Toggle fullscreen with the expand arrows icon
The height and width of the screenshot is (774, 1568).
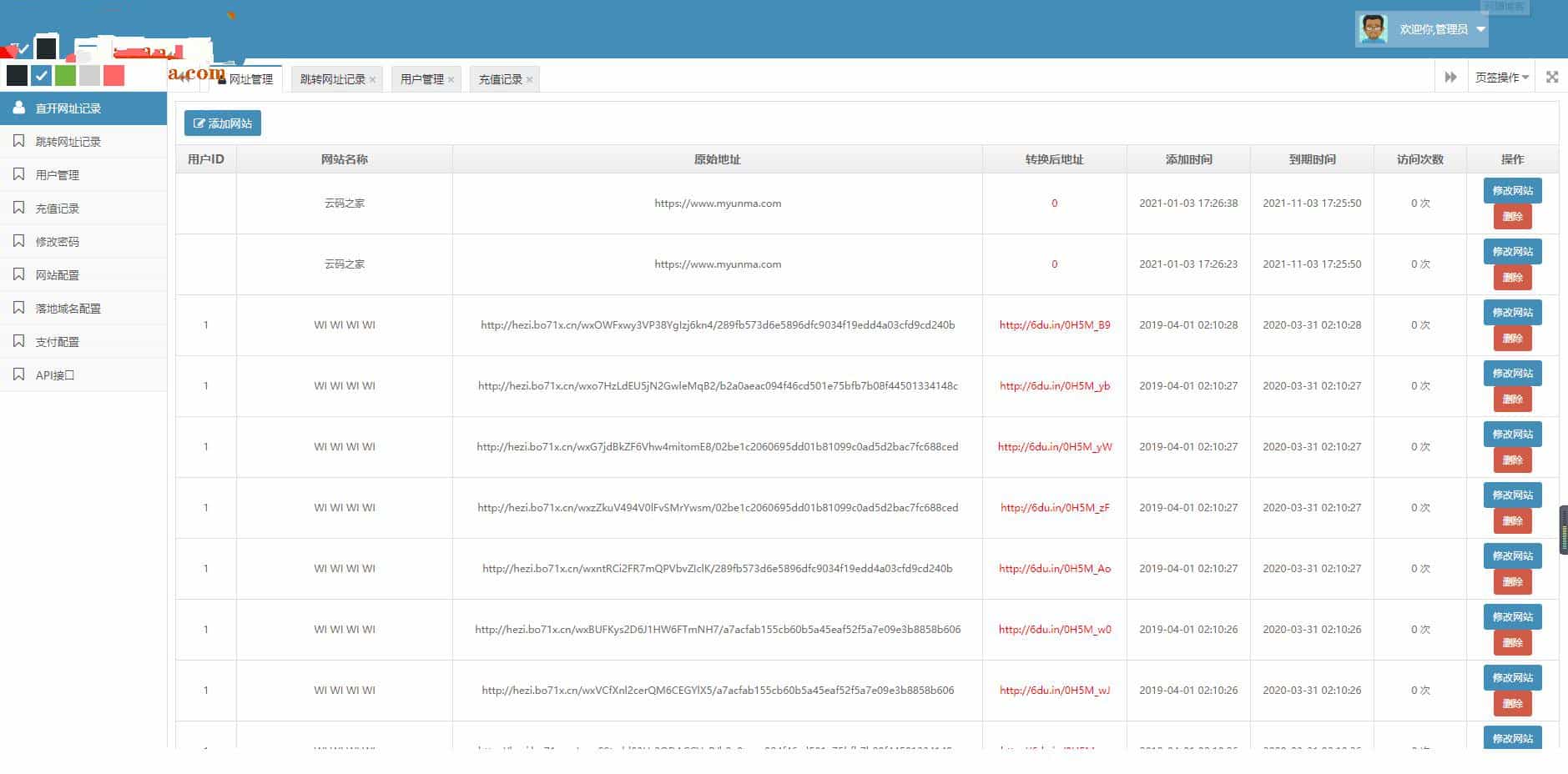click(x=1551, y=76)
